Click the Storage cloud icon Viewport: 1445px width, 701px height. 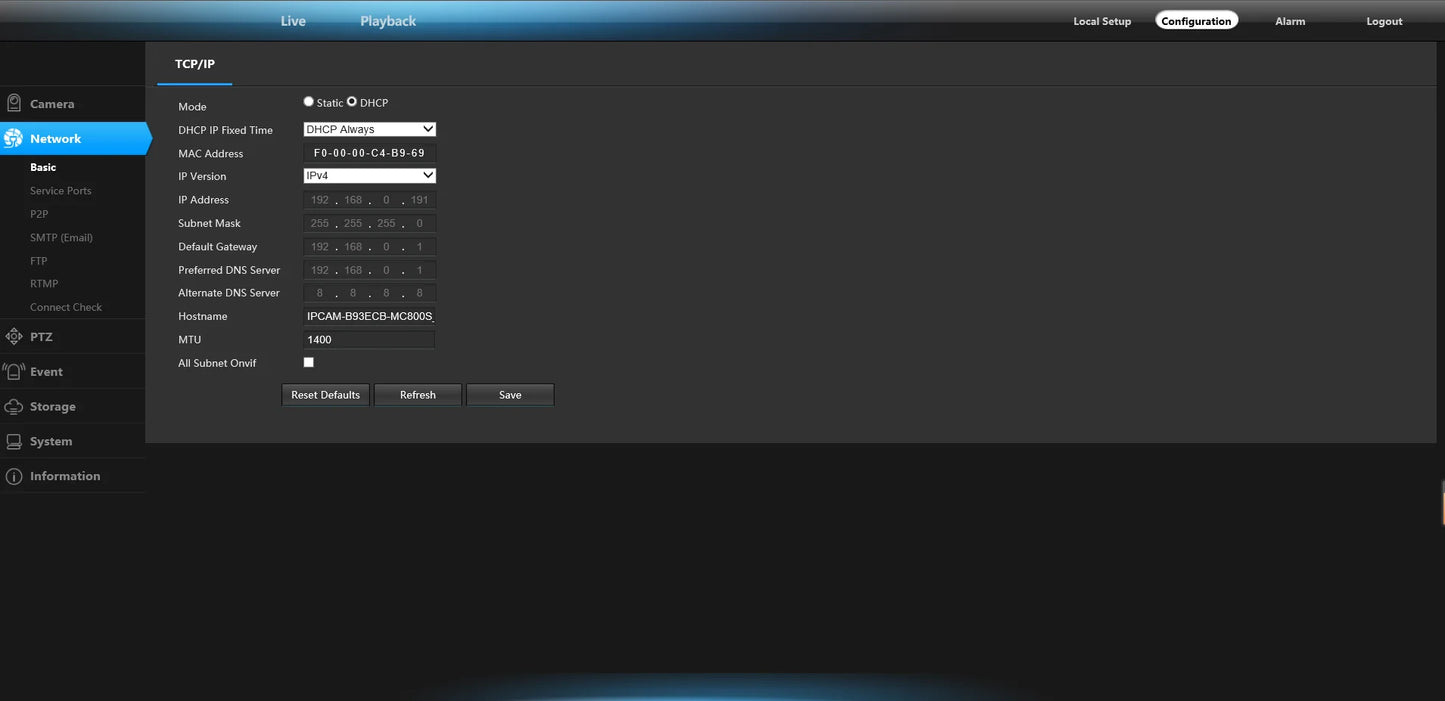click(x=14, y=407)
